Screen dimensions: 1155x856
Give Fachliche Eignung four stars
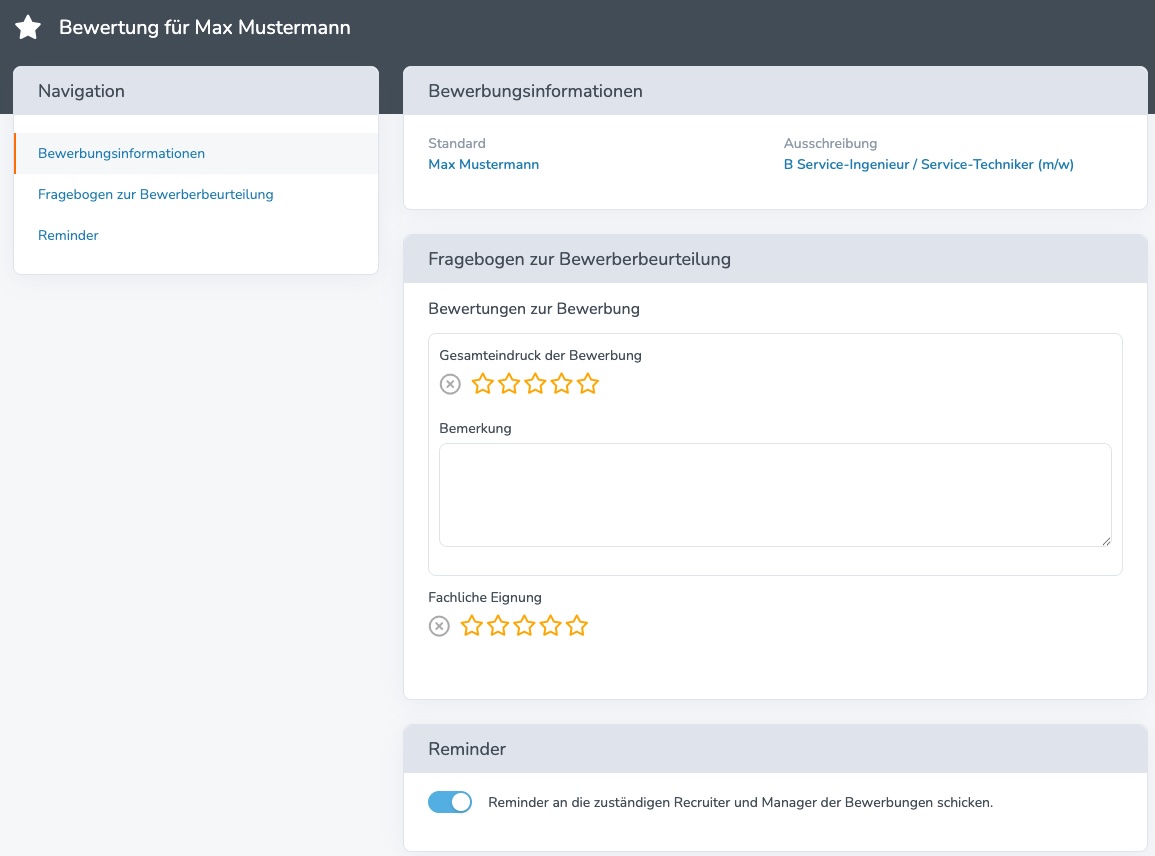tap(551, 627)
